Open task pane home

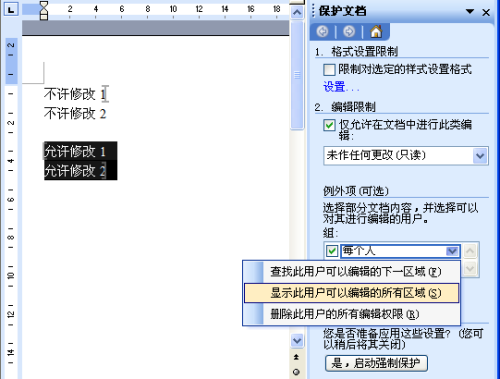pyautogui.click(x=376, y=32)
